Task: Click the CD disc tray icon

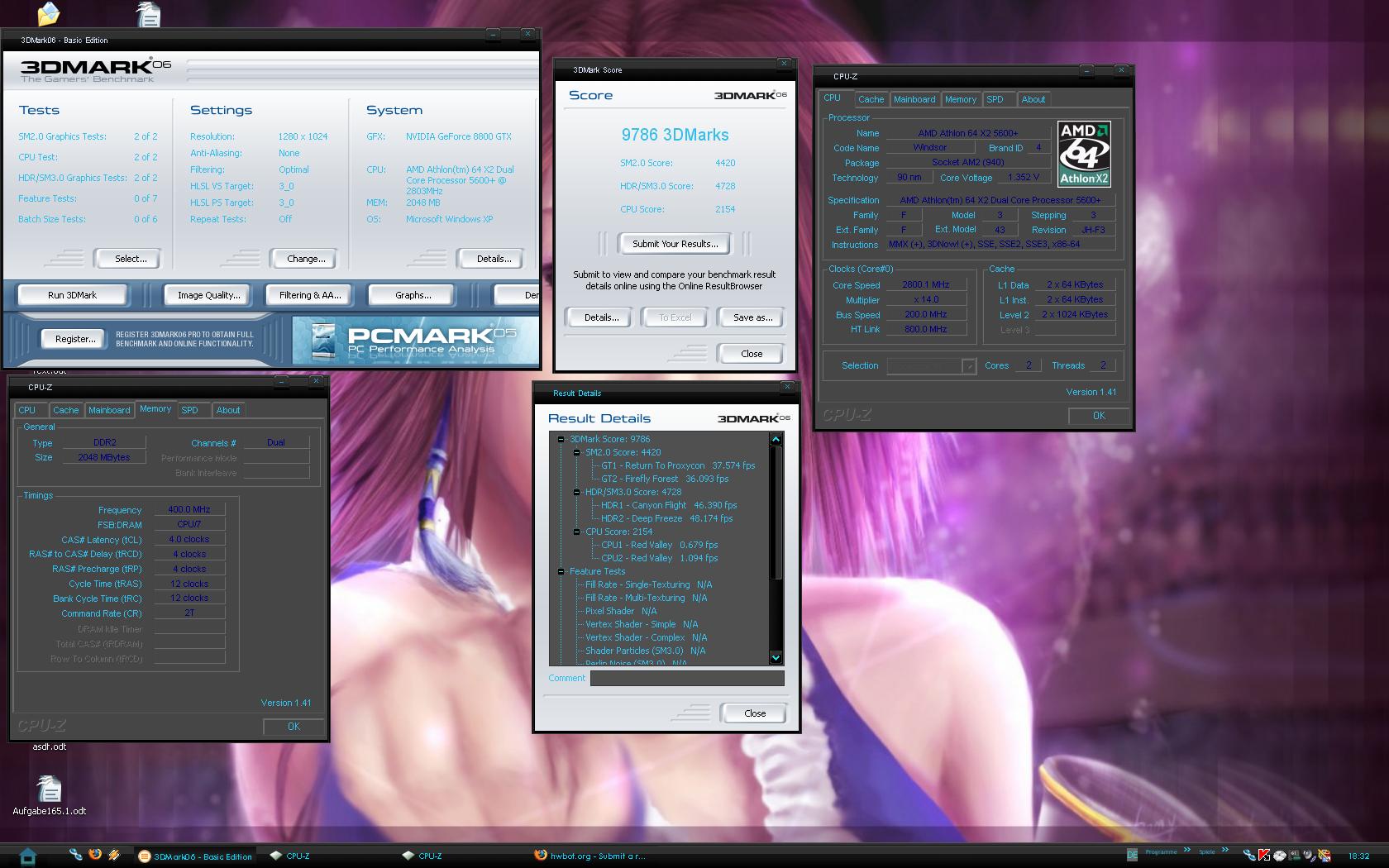Action: tap(1279, 856)
